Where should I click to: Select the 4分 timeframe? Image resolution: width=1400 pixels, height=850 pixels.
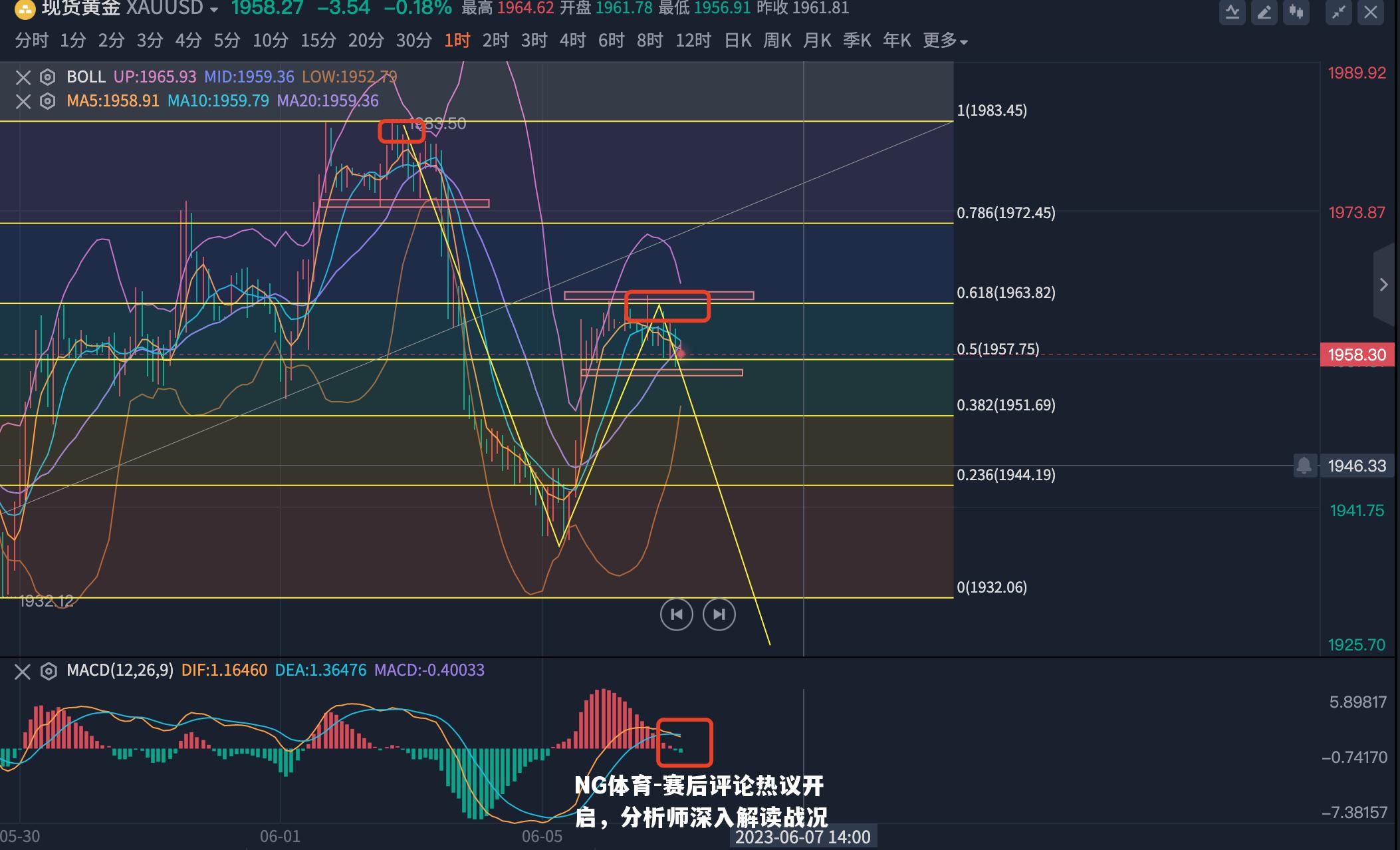pos(189,41)
